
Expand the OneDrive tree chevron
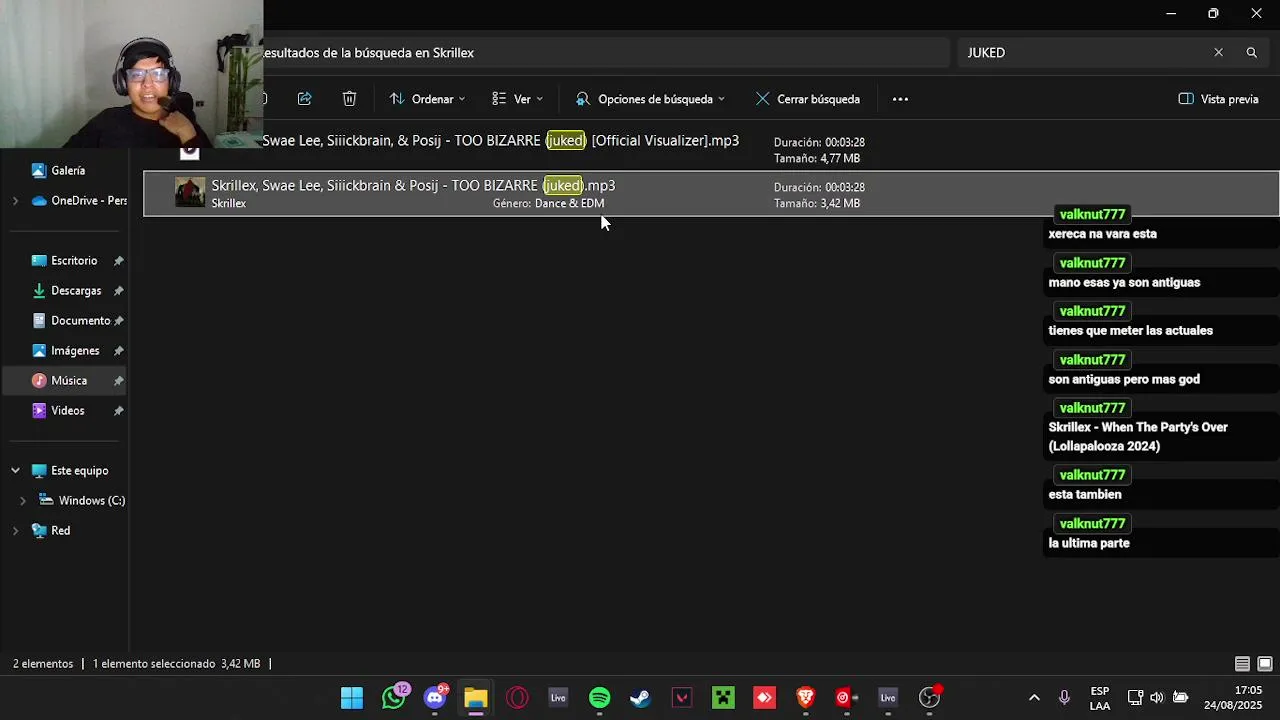(x=15, y=201)
